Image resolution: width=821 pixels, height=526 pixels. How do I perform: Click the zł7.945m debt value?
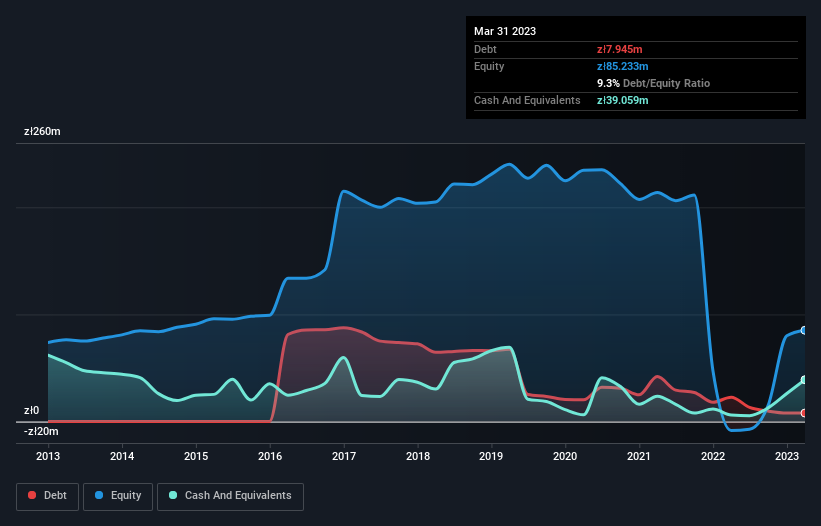pos(619,49)
